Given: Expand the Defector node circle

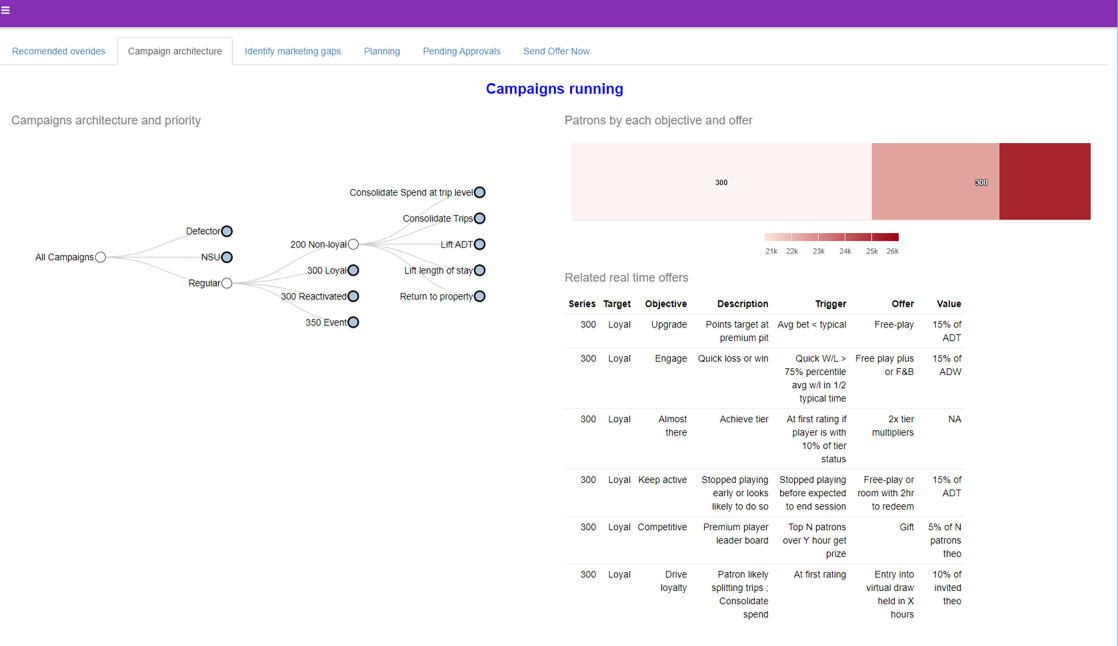Looking at the screenshot, I should click(227, 231).
